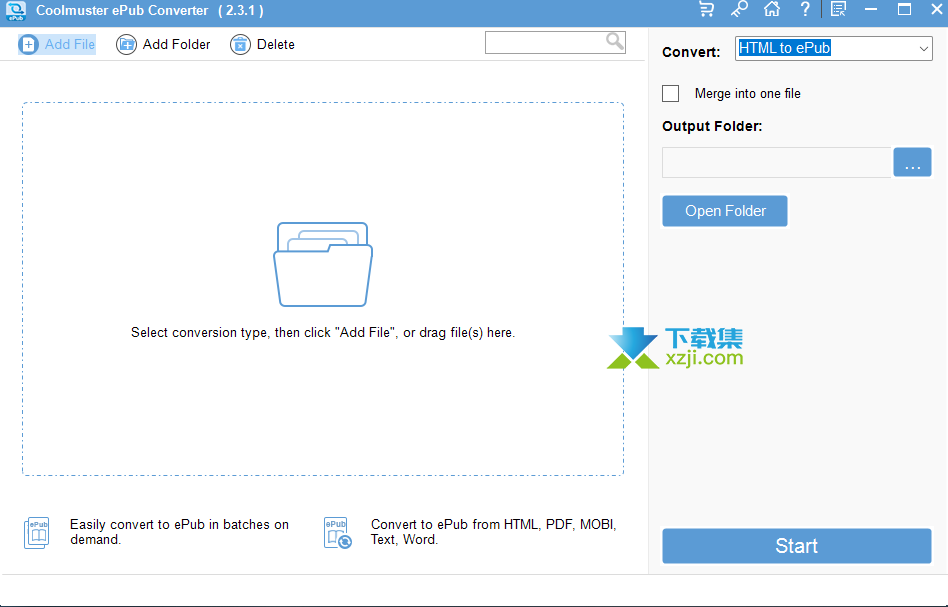Go to the home page icon
948x607 pixels.
click(x=771, y=10)
